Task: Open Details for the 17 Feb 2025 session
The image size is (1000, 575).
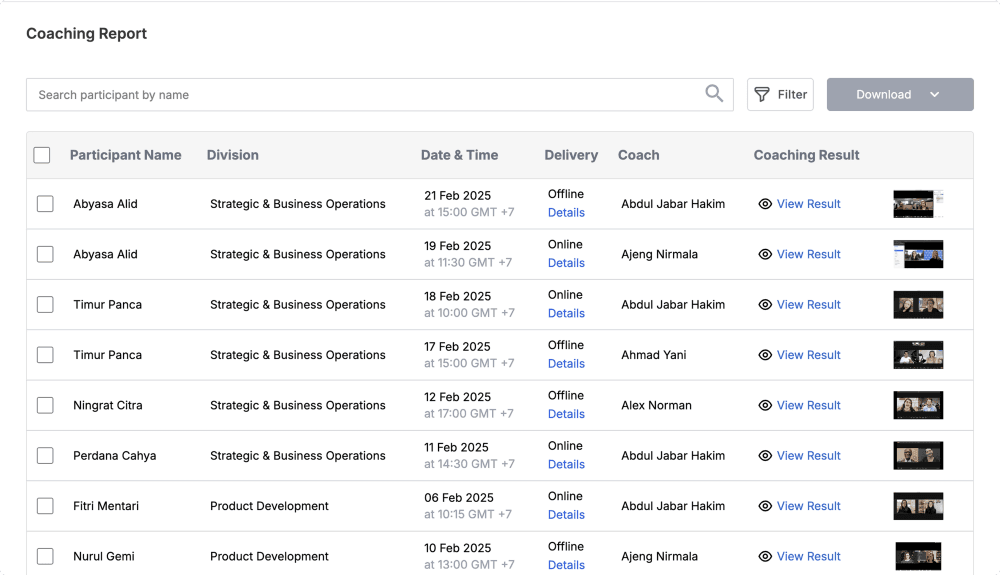Action: click(566, 363)
